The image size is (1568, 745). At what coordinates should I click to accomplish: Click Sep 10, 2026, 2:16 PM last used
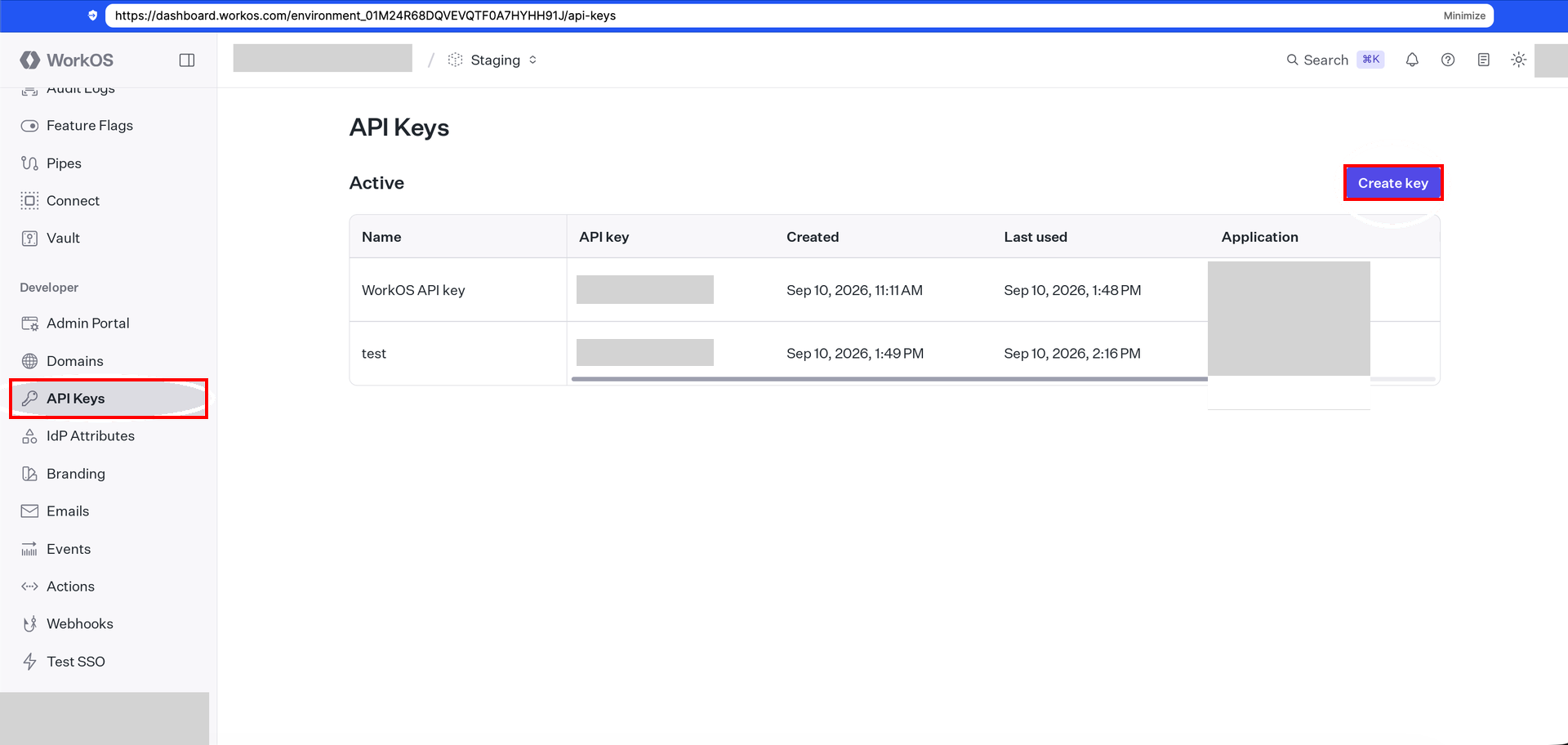coord(1072,354)
